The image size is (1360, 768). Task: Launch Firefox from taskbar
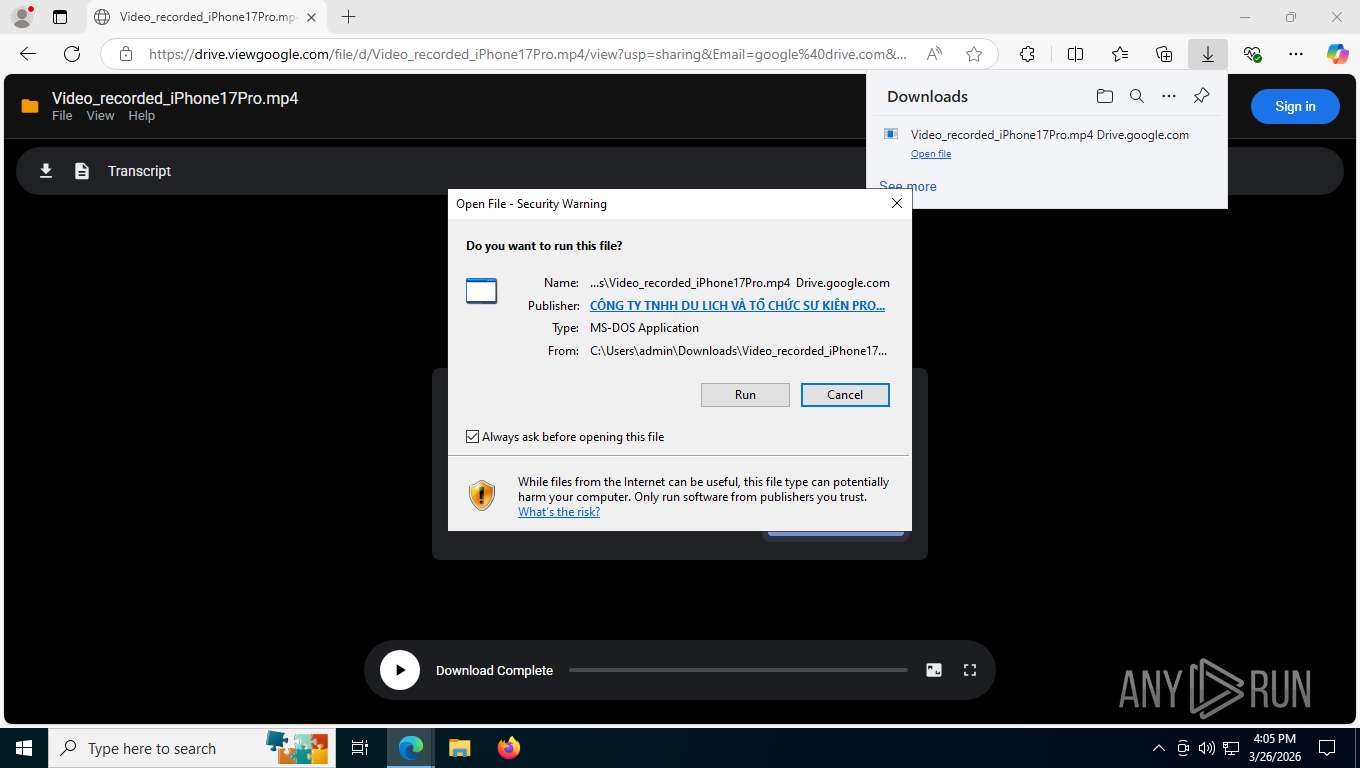click(509, 748)
